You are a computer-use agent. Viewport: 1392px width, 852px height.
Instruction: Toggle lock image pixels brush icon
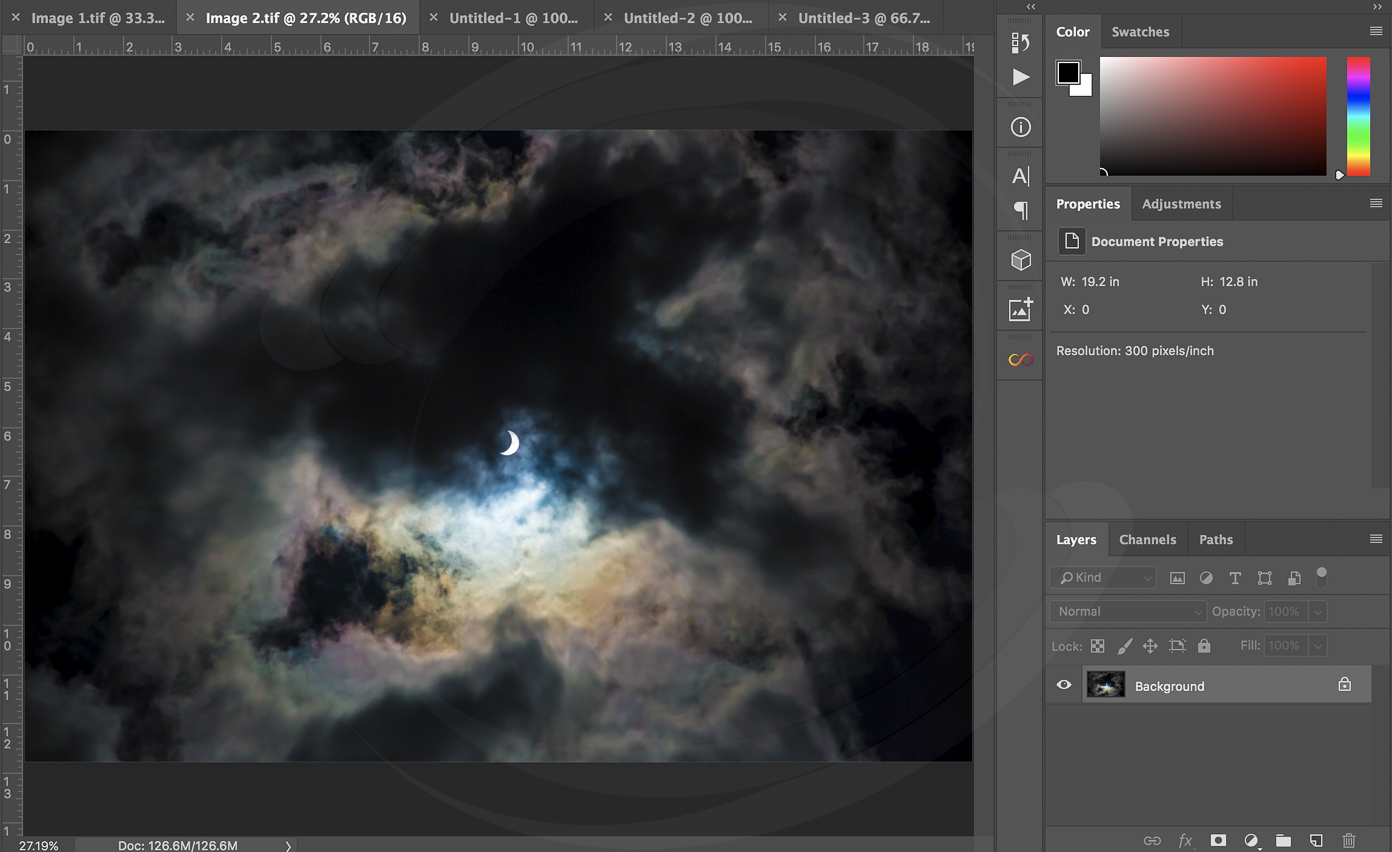[1124, 646]
